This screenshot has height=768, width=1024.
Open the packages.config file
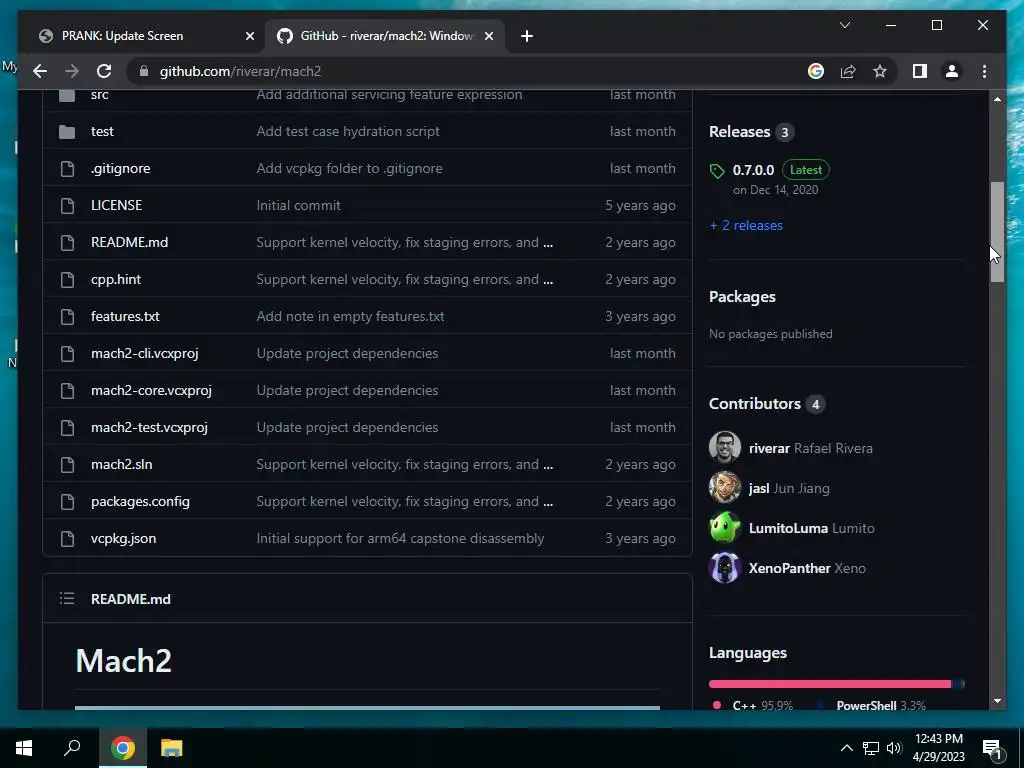click(140, 502)
